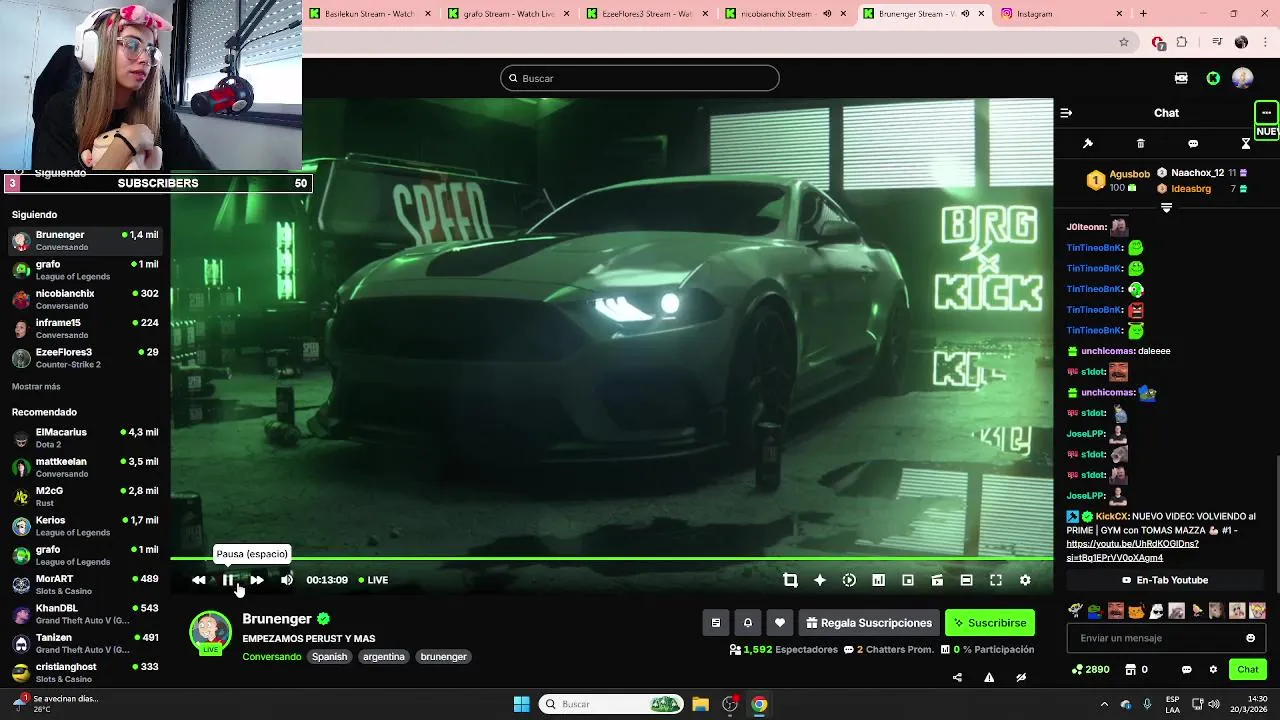Viewport: 1280px width, 720px height.
Task: Click the green Suscribirse button
Action: point(990,623)
